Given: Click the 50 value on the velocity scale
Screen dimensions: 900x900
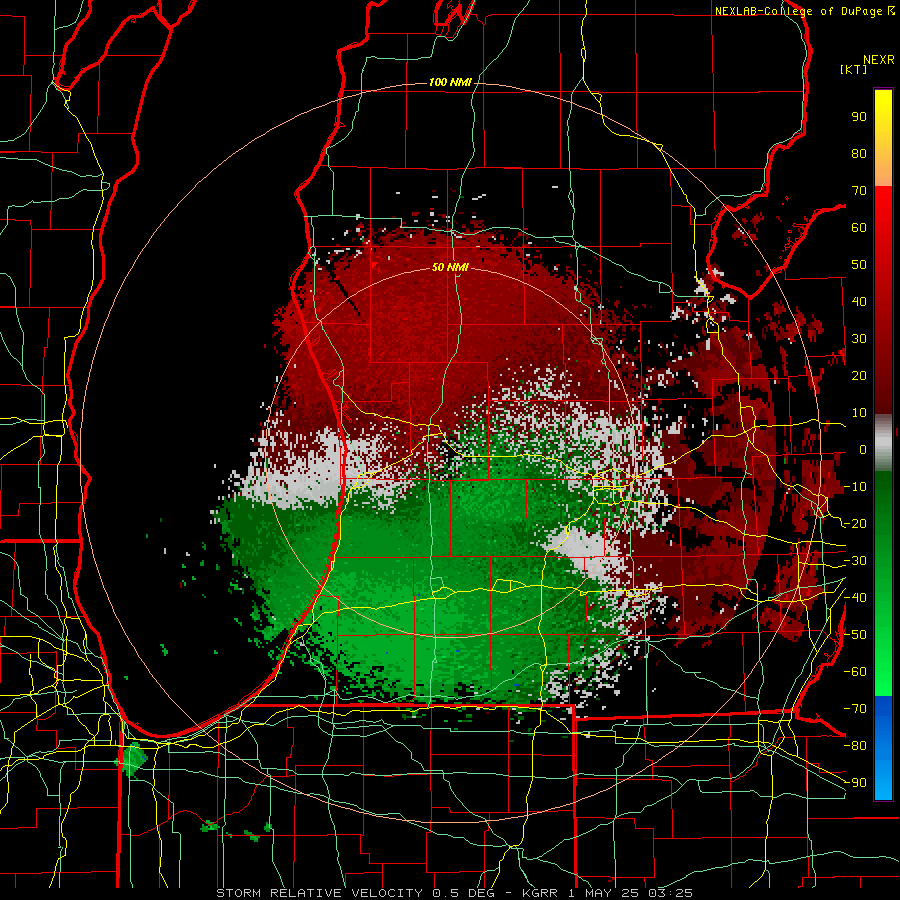Looking at the screenshot, I should [859, 265].
